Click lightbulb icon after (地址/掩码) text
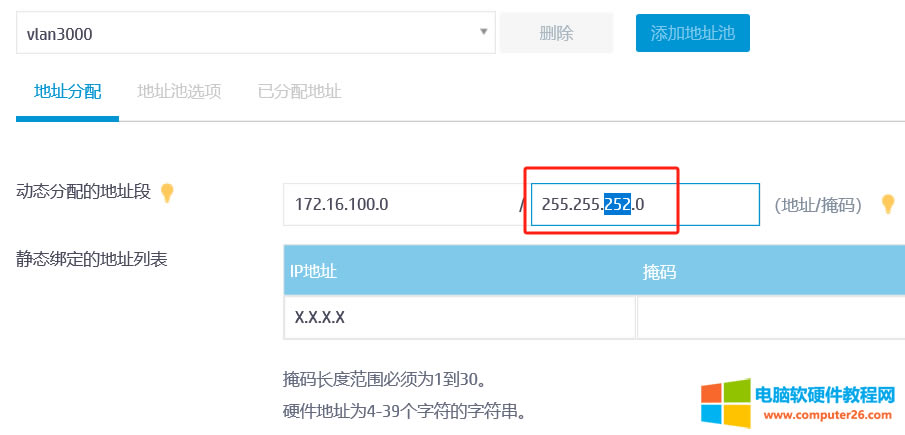The image size is (905, 435). click(x=886, y=204)
